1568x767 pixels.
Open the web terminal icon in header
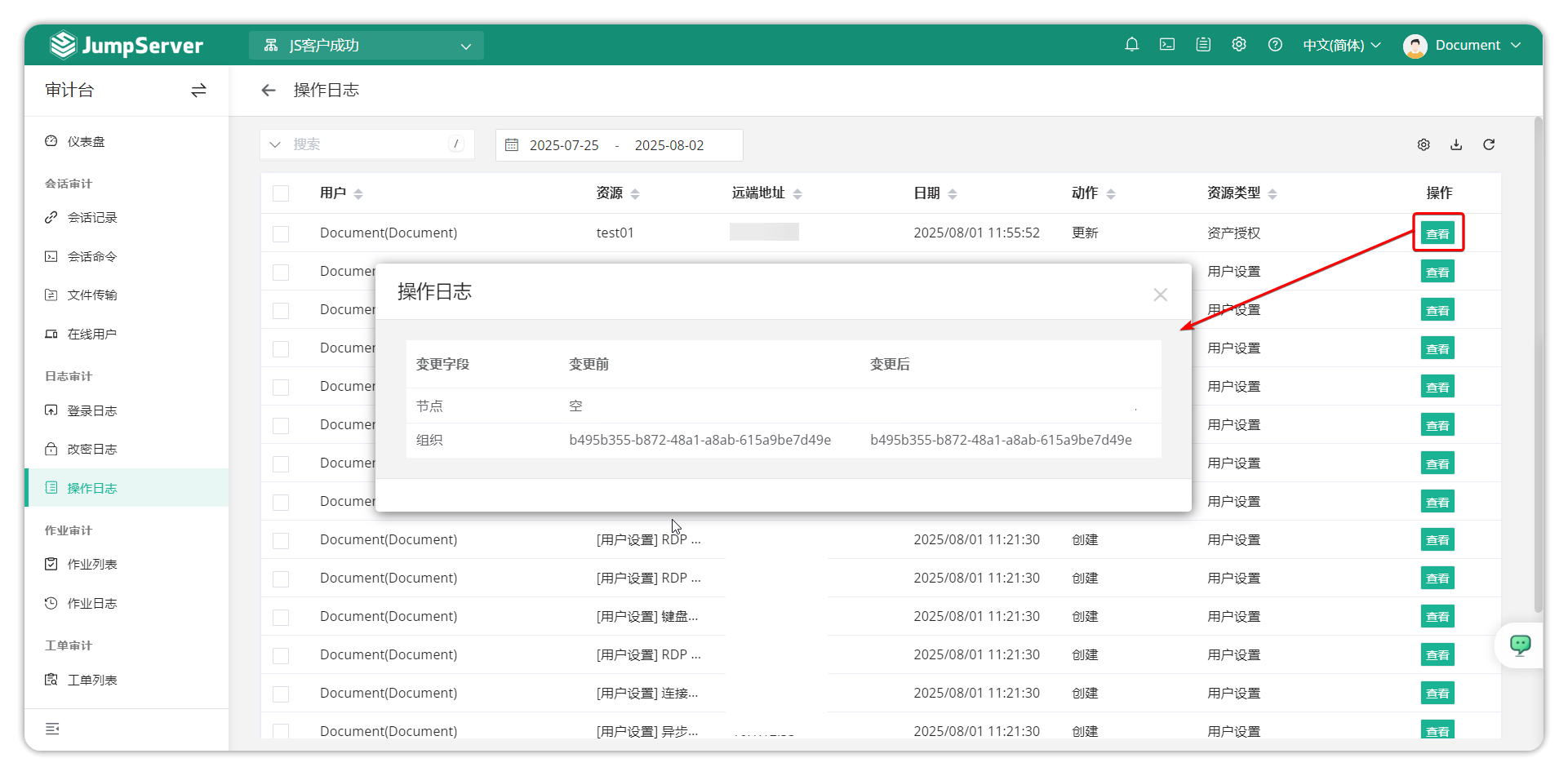point(1167,45)
